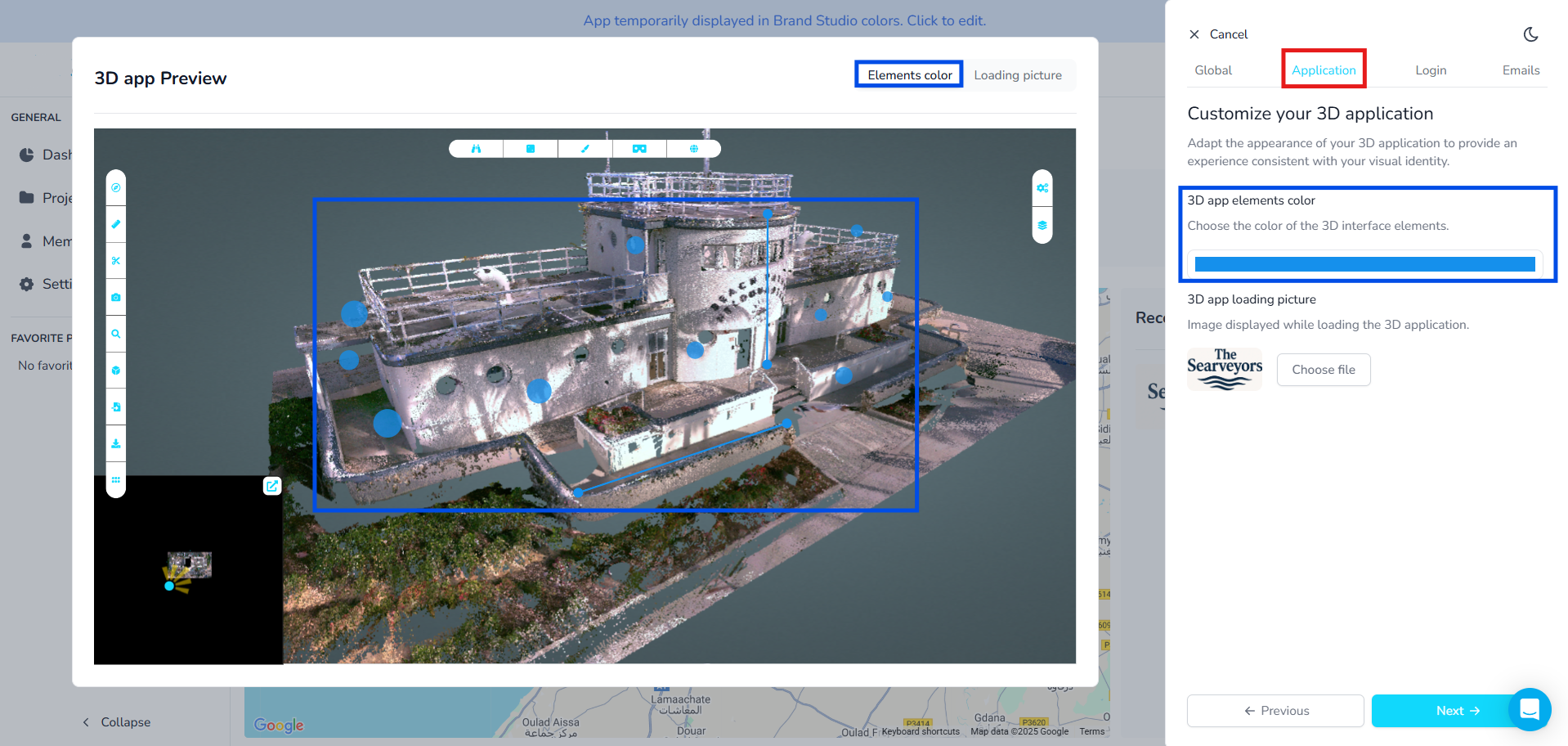Collapse the left sidebar

coord(116,722)
